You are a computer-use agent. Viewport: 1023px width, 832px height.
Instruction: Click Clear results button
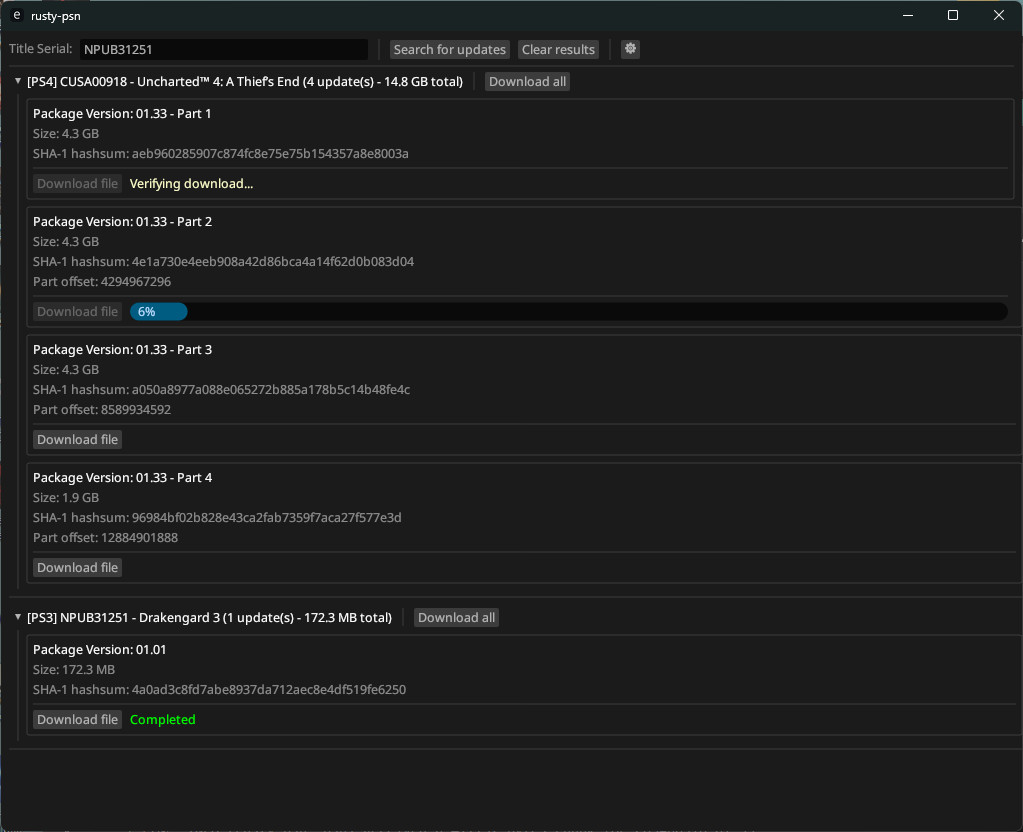[x=558, y=50]
